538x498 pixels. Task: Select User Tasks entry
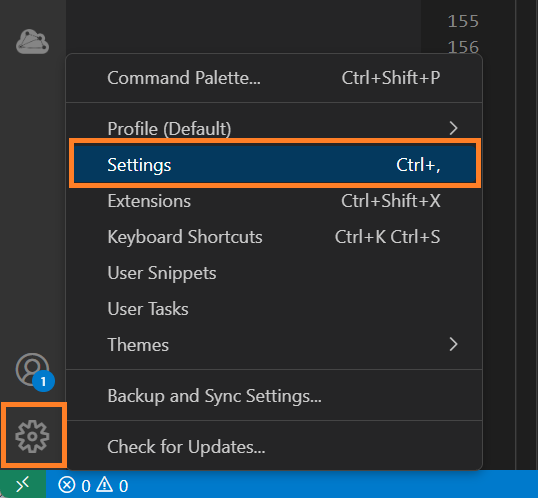click(x=274, y=309)
